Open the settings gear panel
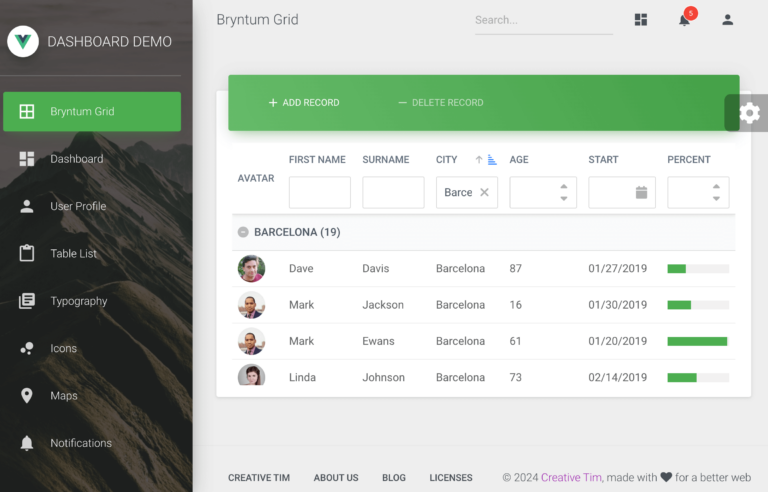 click(x=749, y=113)
